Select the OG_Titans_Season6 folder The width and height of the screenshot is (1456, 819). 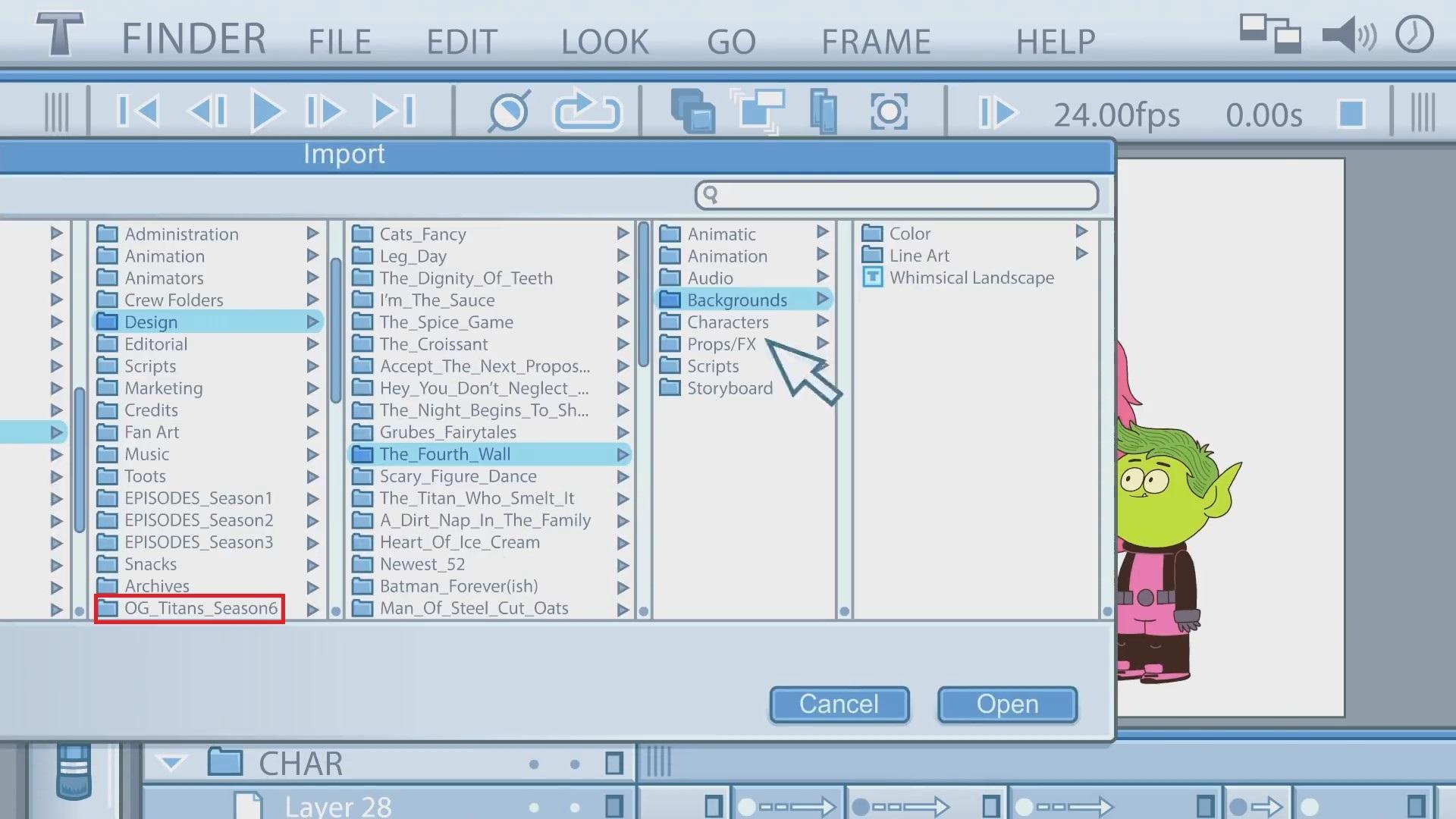(190, 608)
